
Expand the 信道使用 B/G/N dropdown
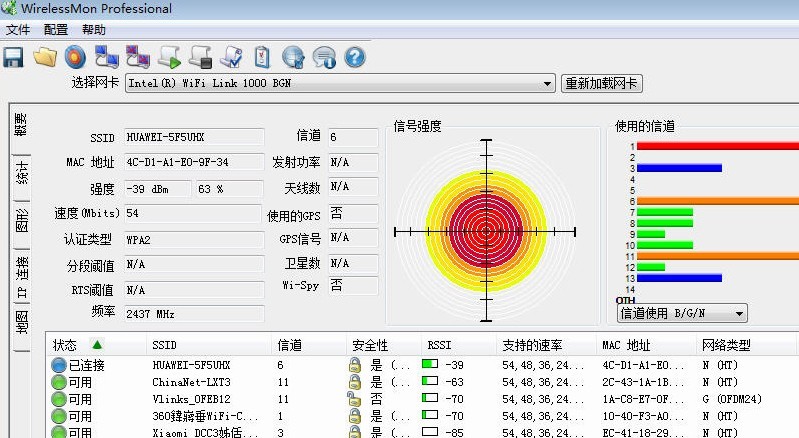(739, 314)
